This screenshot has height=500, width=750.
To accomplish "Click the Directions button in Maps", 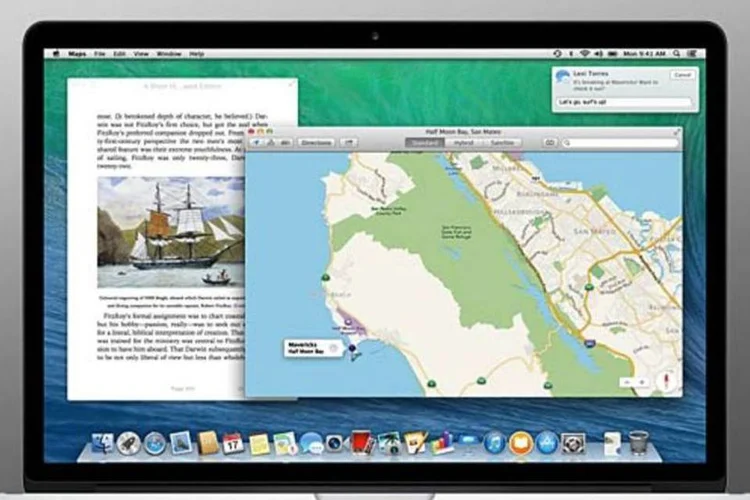I will click(316, 143).
